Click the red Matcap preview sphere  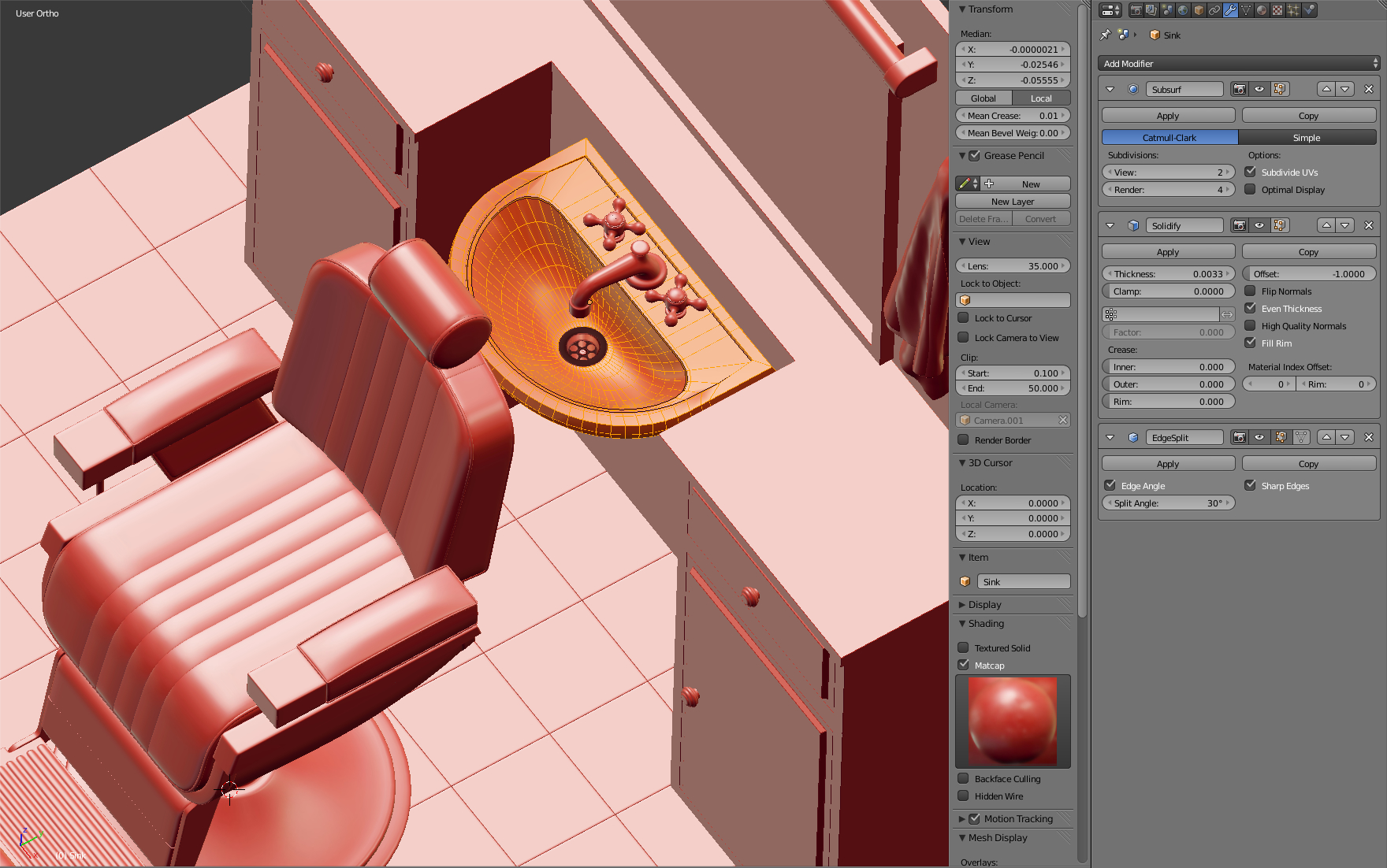tap(1013, 721)
